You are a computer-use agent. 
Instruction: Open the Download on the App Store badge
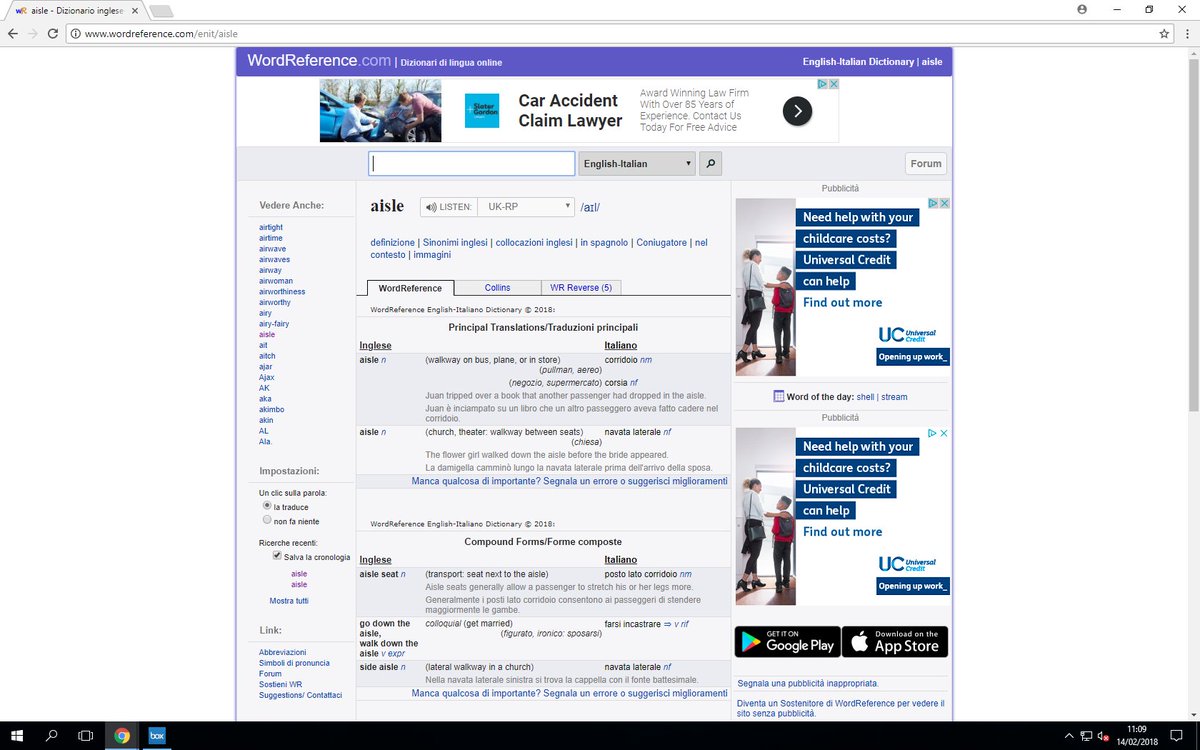[895, 641]
